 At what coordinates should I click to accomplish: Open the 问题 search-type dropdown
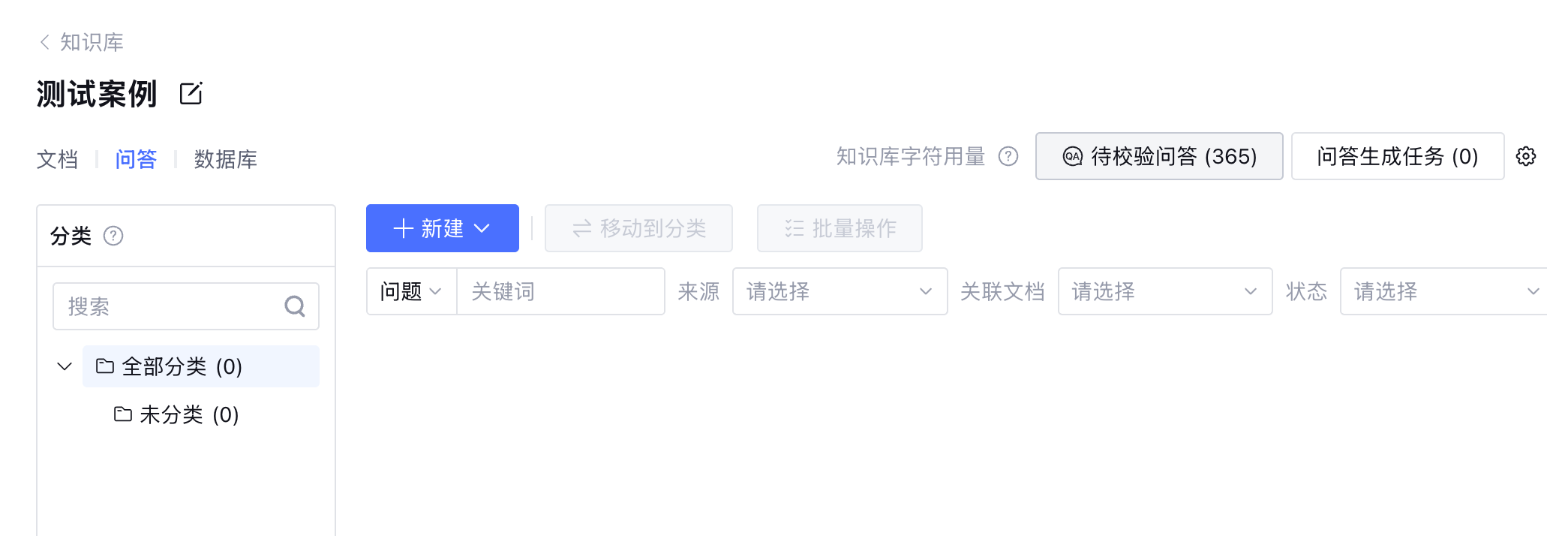click(x=411, y=291)
